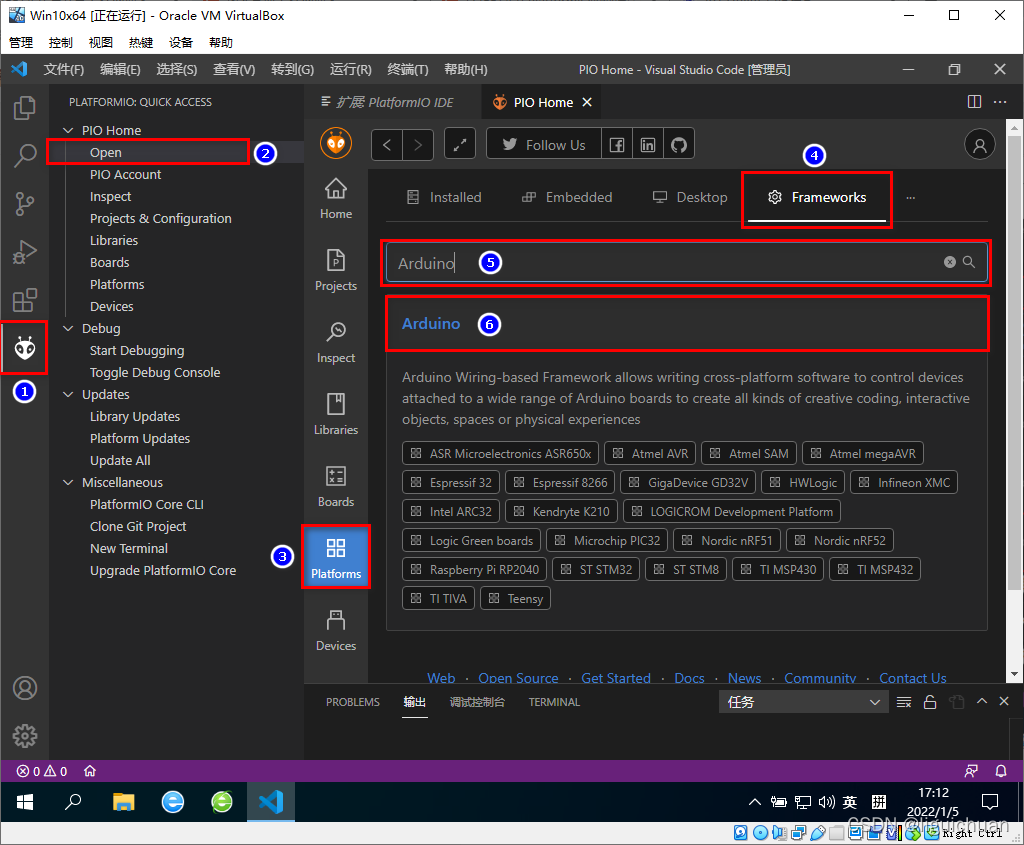The image size is (1024, 845).
Task: Collapse the Debug tree section
Action: coord(68,328)
